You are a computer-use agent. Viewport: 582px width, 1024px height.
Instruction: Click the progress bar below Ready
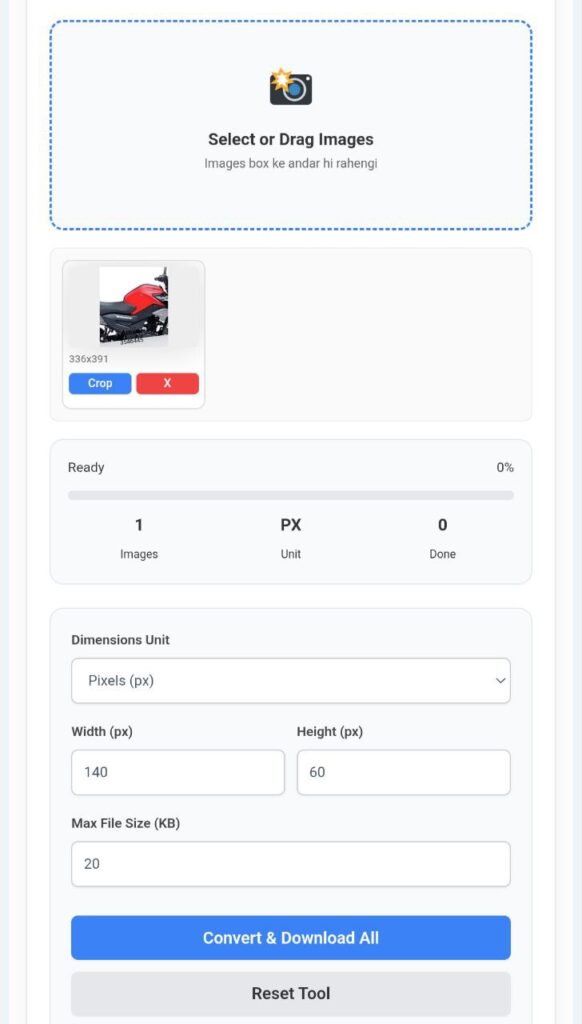coord(291,494)
